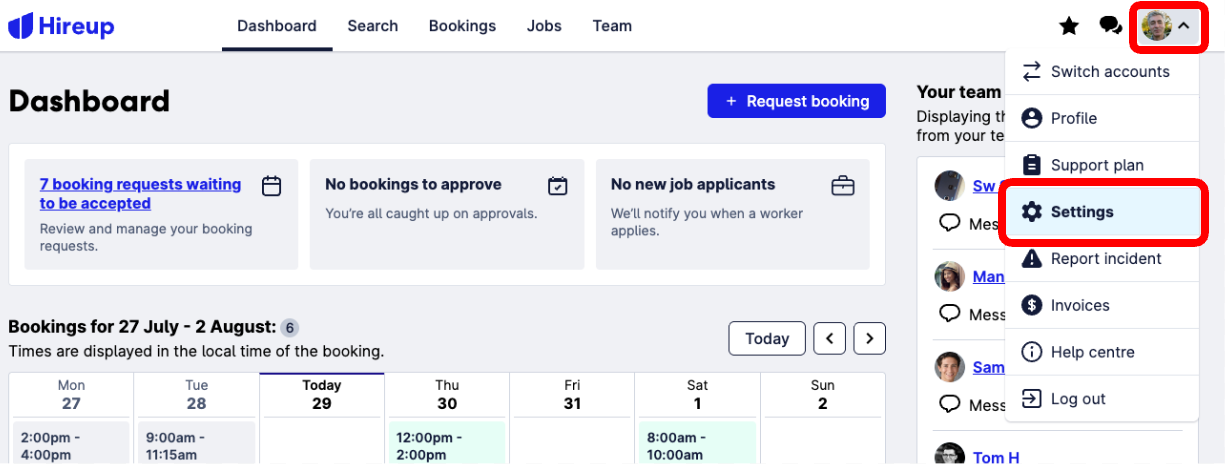Click Your team heading
Image resolution: width=1225 pixels, height=464 pixels.
[959, 92]
